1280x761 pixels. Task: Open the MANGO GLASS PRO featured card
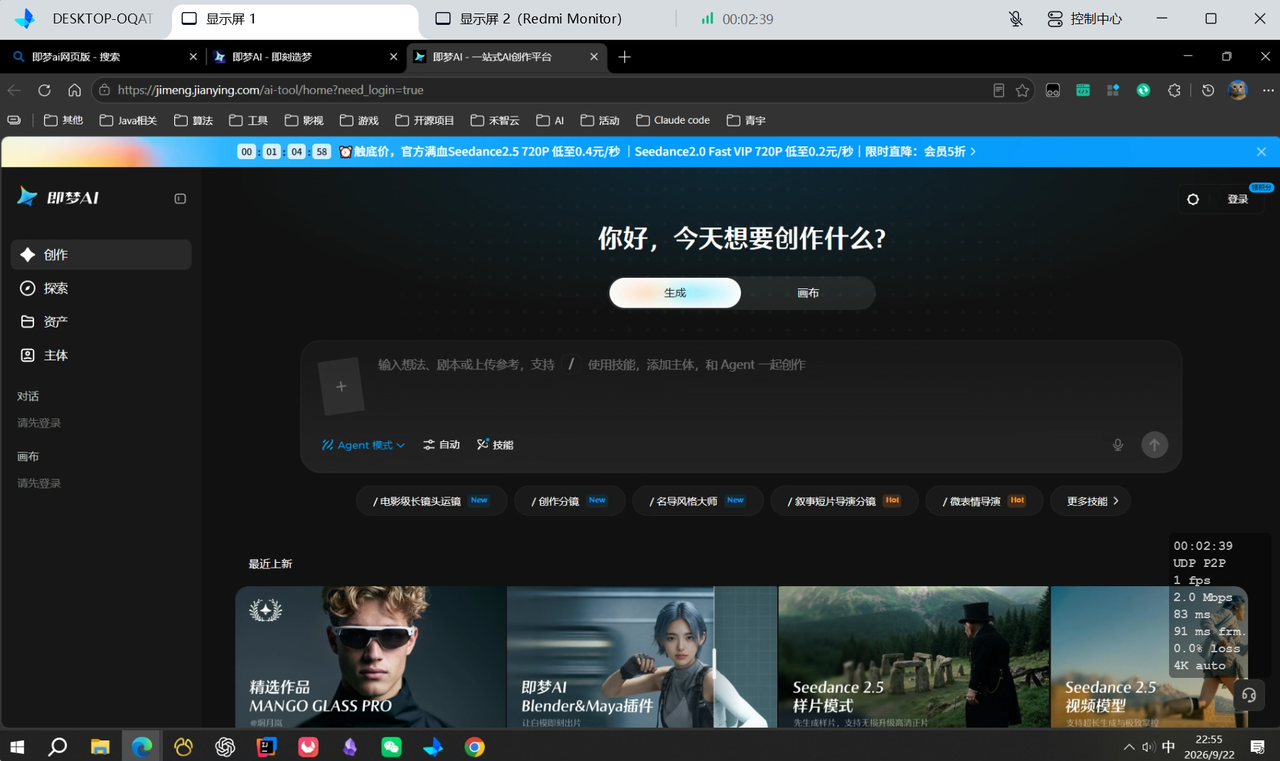point(371,657)
